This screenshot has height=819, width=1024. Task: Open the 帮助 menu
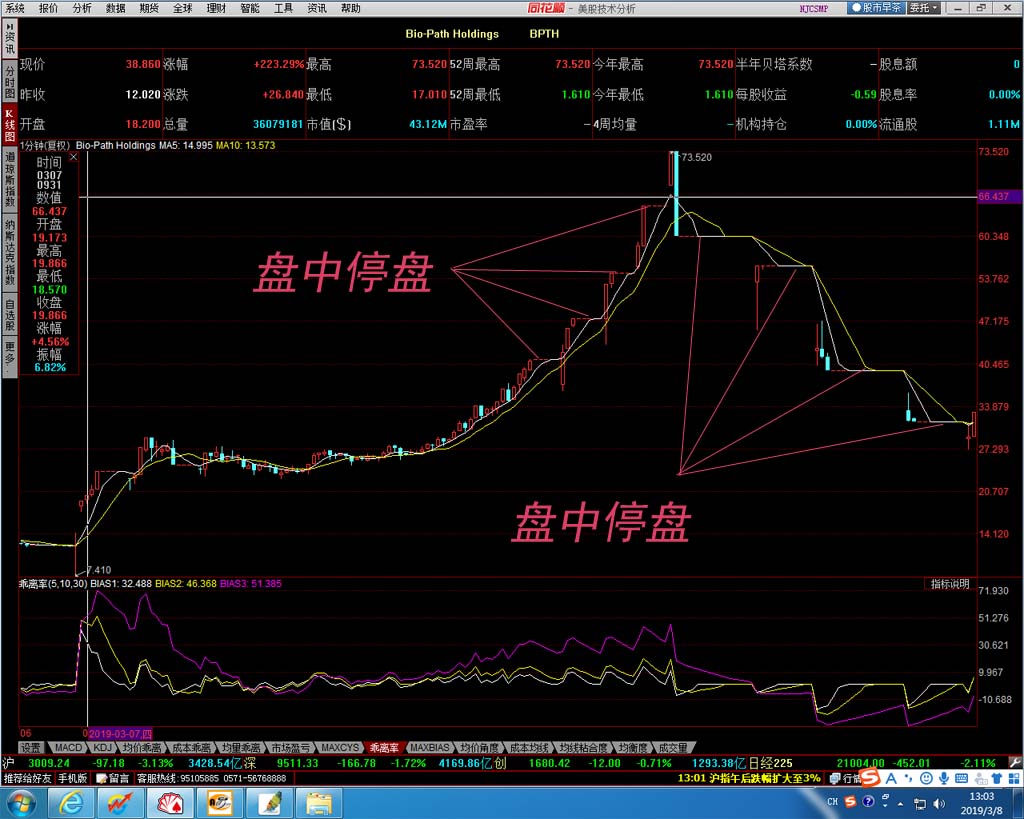coord(351,8)
